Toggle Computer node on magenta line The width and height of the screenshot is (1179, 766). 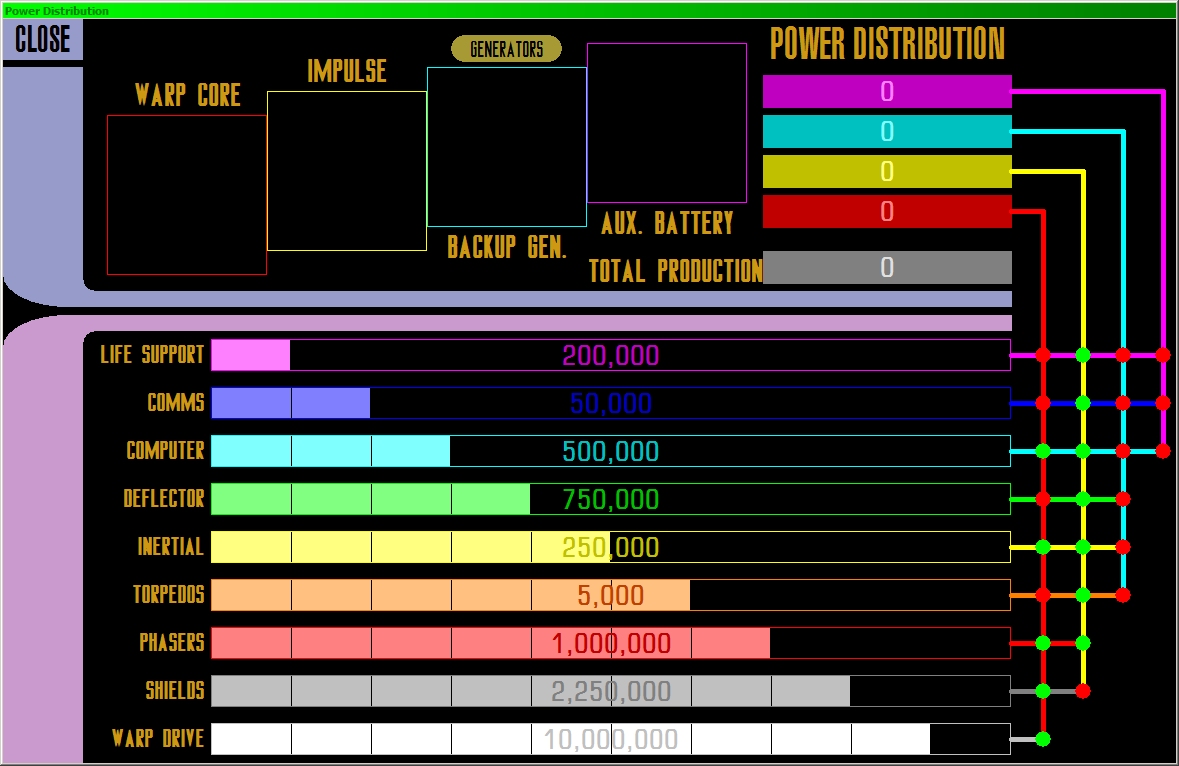coord(1163,451)
